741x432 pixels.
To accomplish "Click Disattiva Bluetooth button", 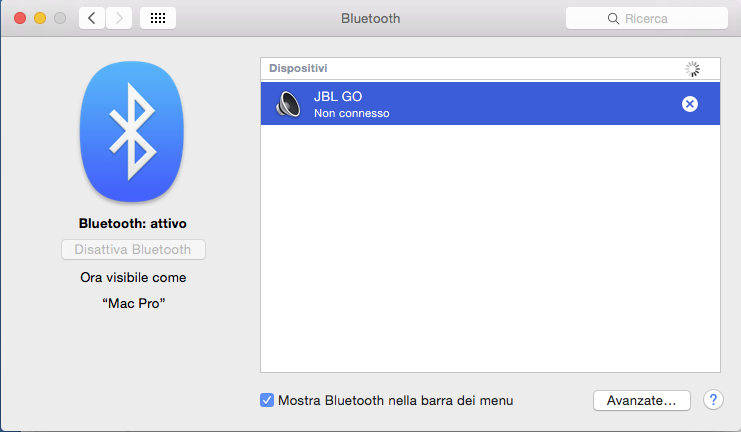I will pos(133,249).
